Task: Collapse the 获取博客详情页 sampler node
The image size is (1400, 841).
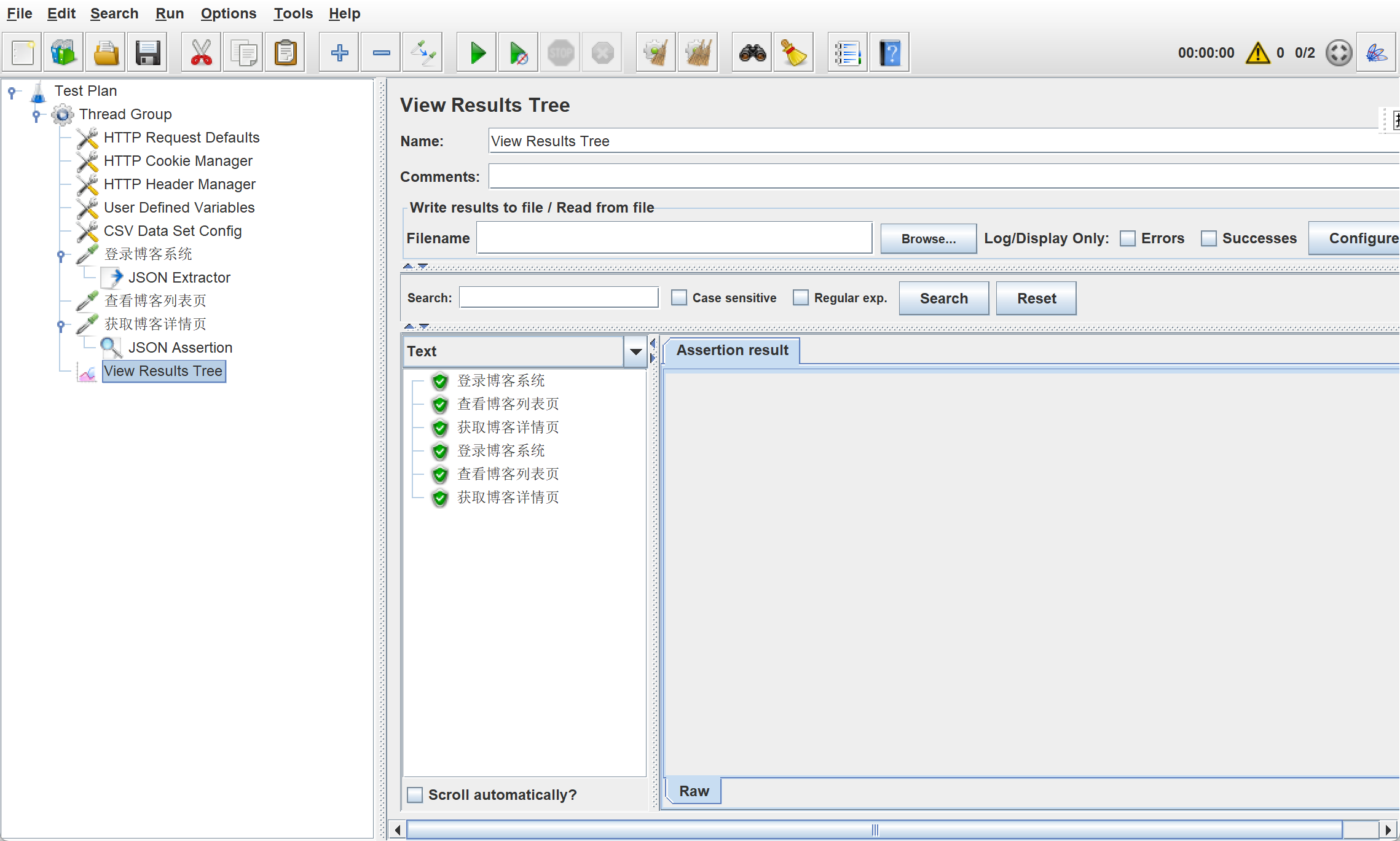Action: [x=61, y=324]
